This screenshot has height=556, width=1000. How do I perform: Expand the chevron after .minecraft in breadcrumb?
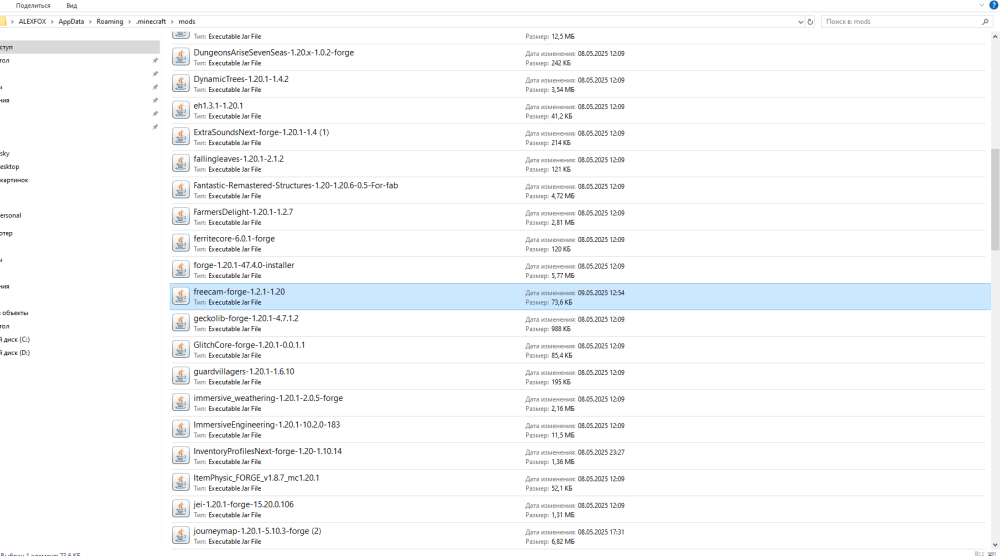pos(172,22)
